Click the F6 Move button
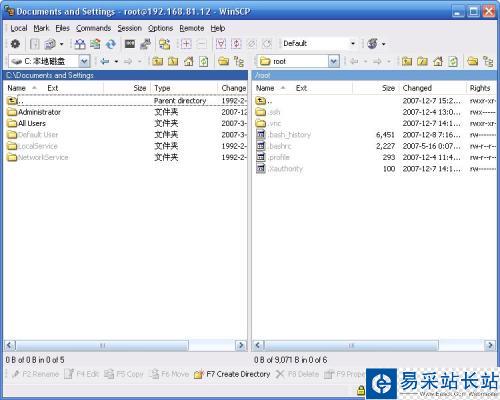This screenshot has height=400, width=500. tap(169, 374)
